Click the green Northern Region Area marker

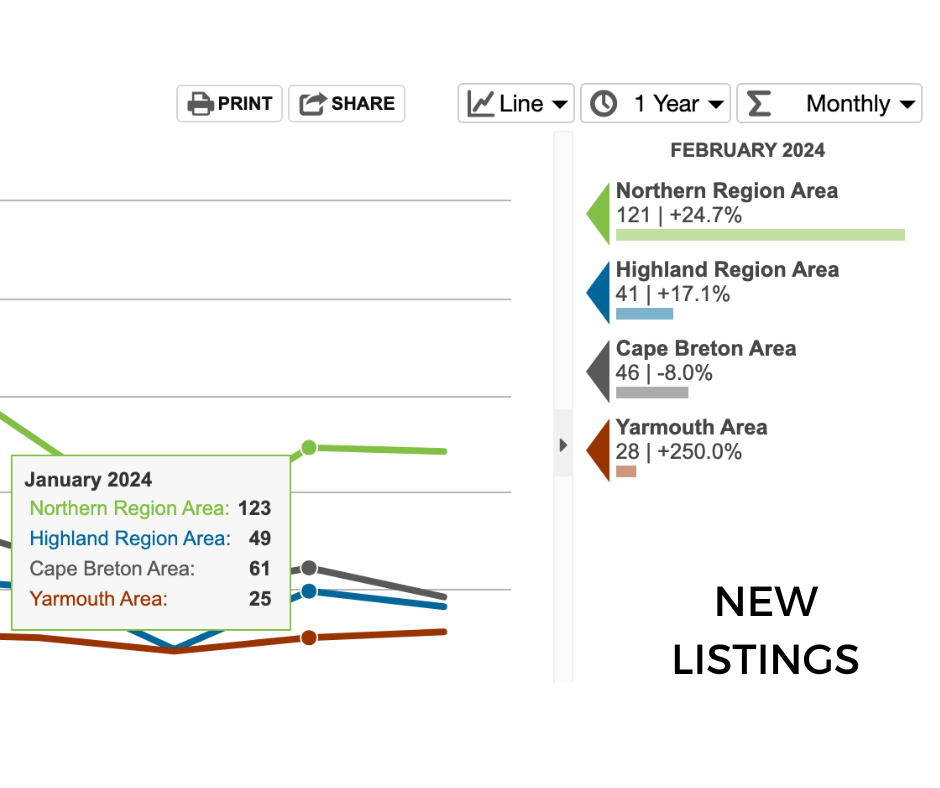598,213
